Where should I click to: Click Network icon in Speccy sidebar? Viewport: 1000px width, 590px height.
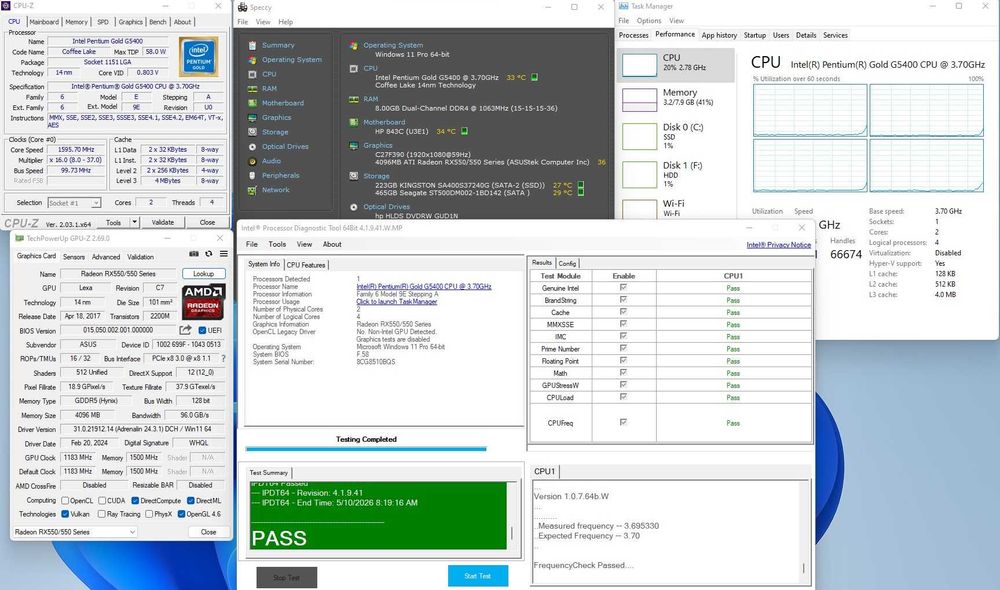[253, 190]
